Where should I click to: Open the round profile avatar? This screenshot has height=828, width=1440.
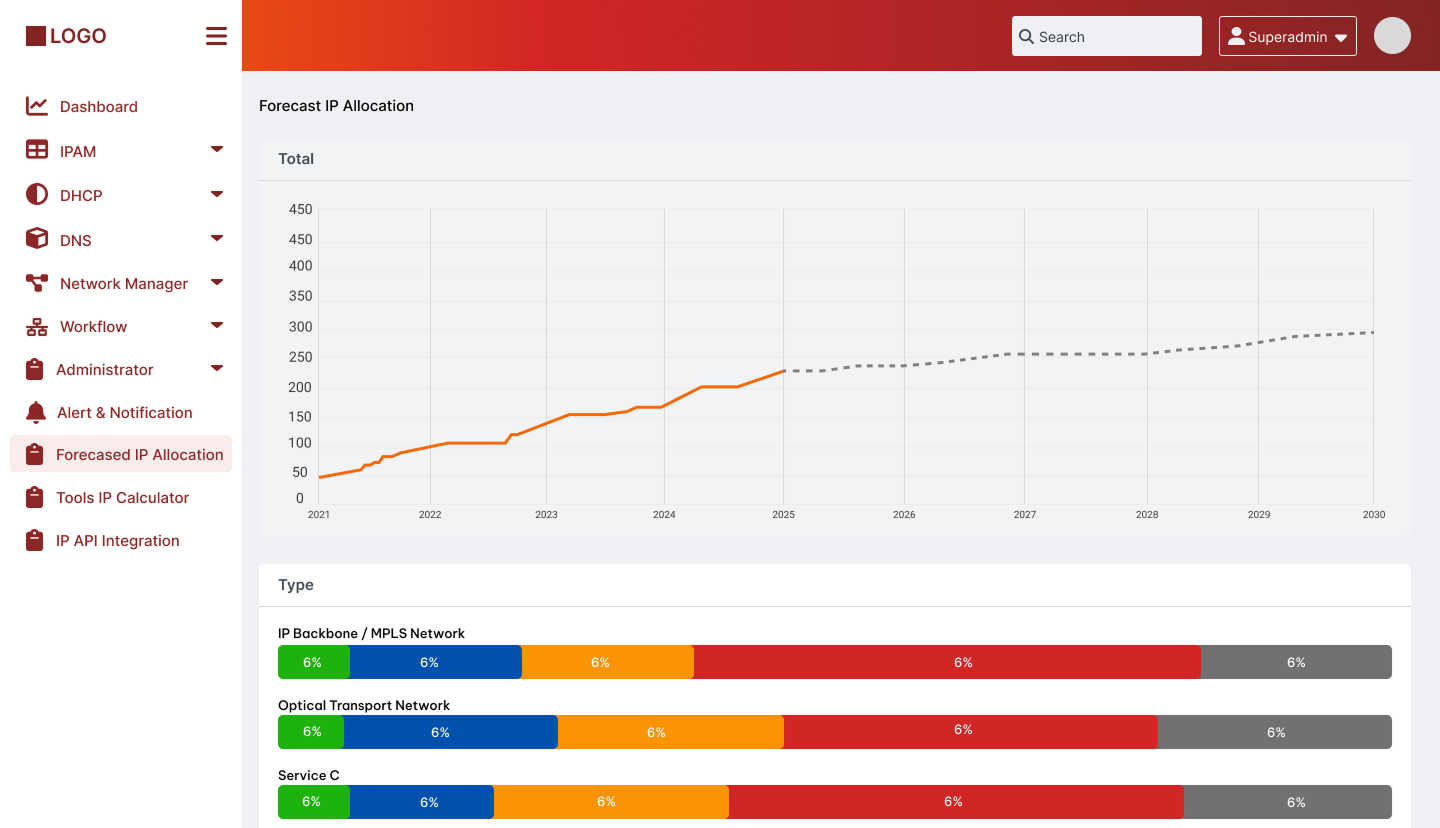tap(1392, 36)
